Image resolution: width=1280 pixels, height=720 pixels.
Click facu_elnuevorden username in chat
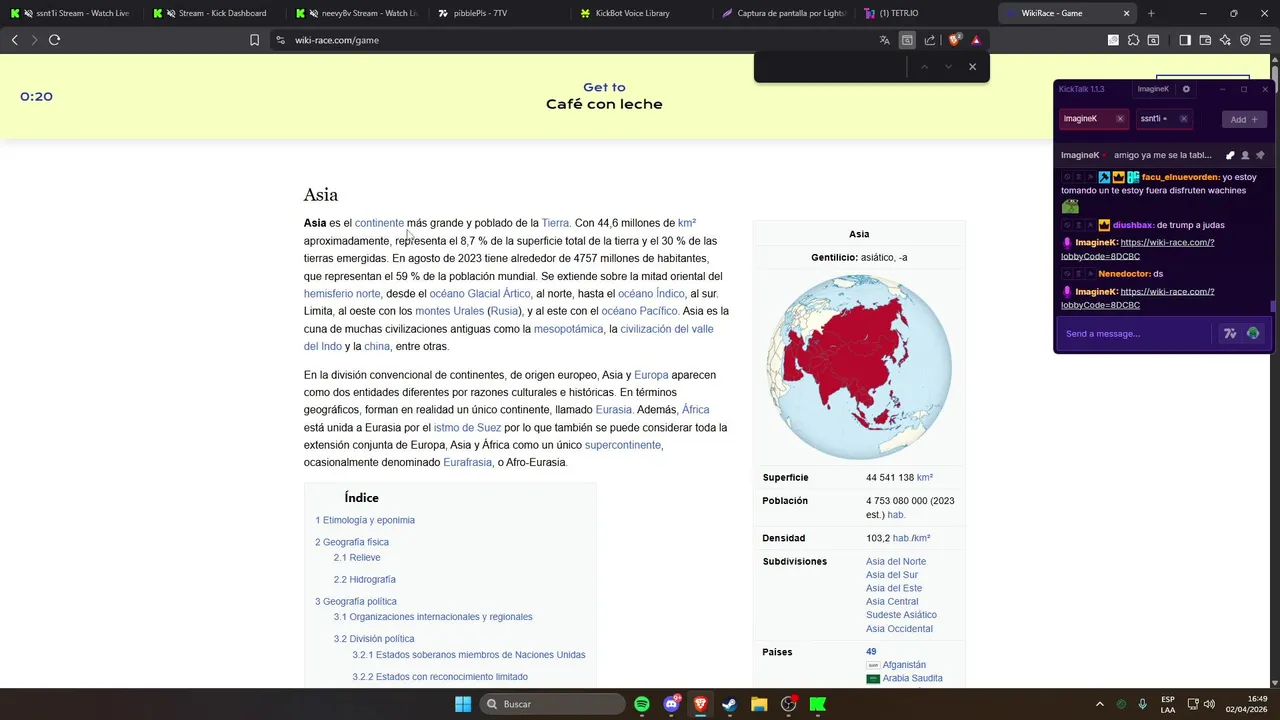pyautogui.click(x=1180, y=177)
